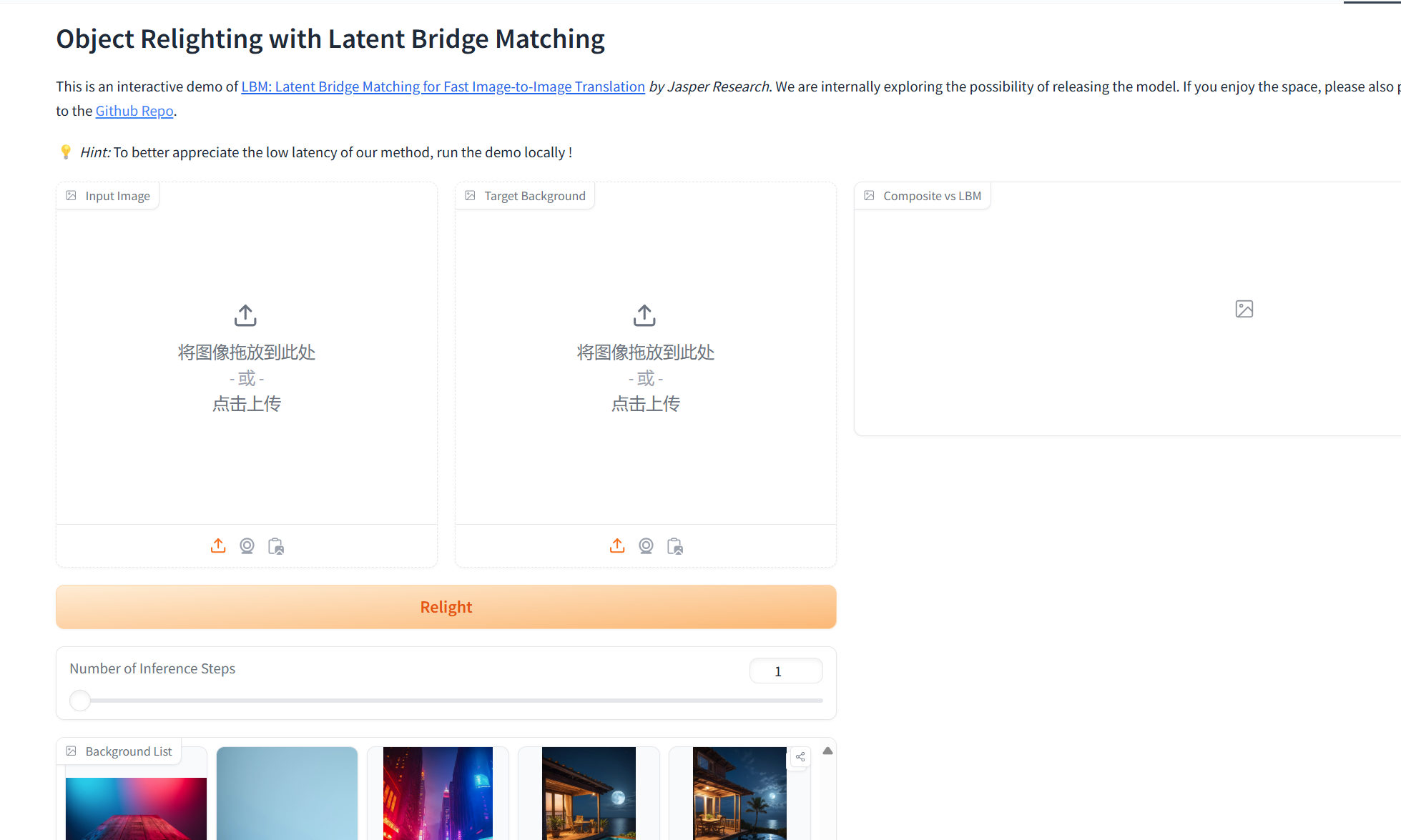The image size is (1401, 840).
Task: Select upload source under Target Background
Action: pos(617,546)
